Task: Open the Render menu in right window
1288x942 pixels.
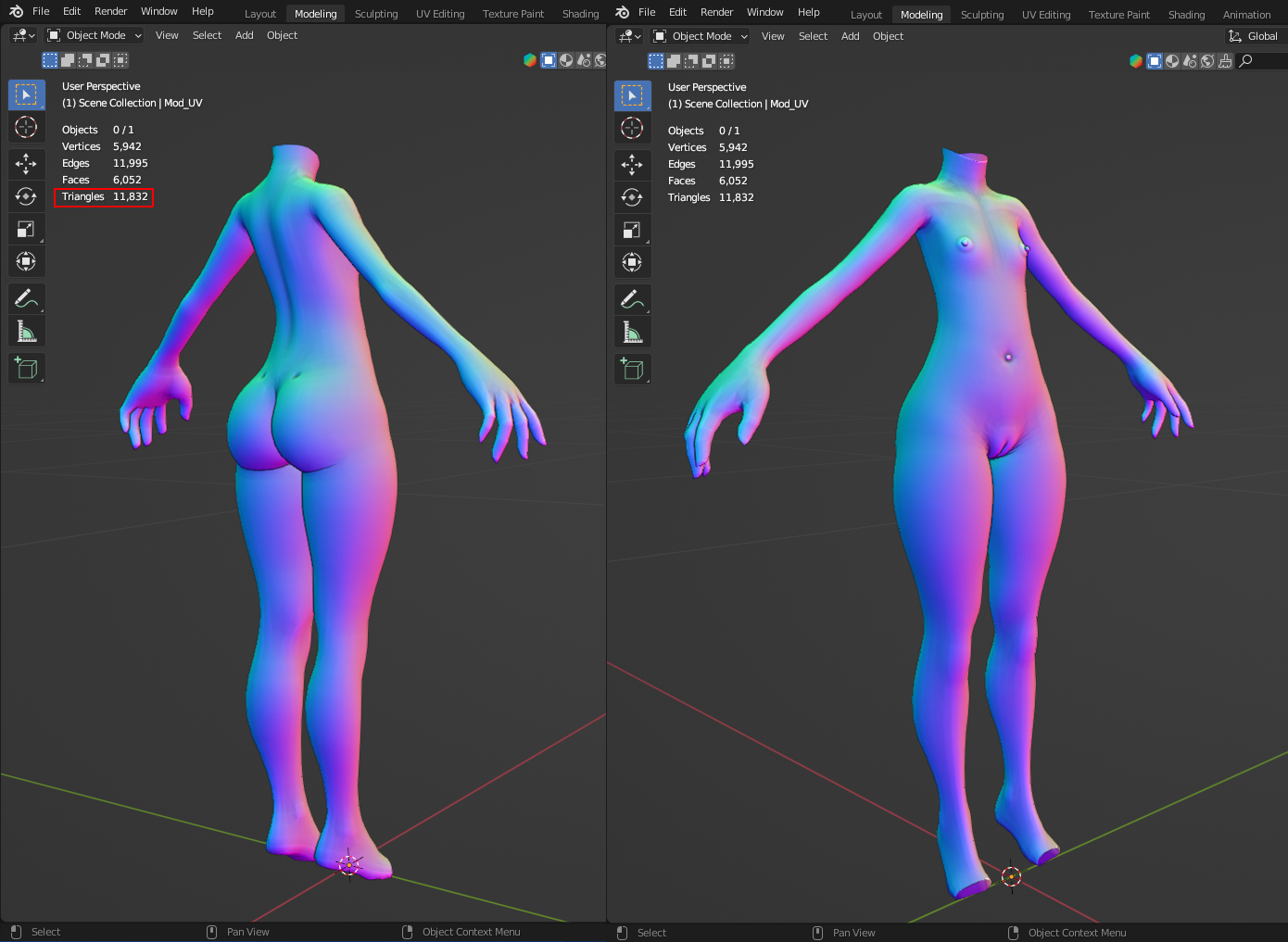Action: click(x=716, y=12)
